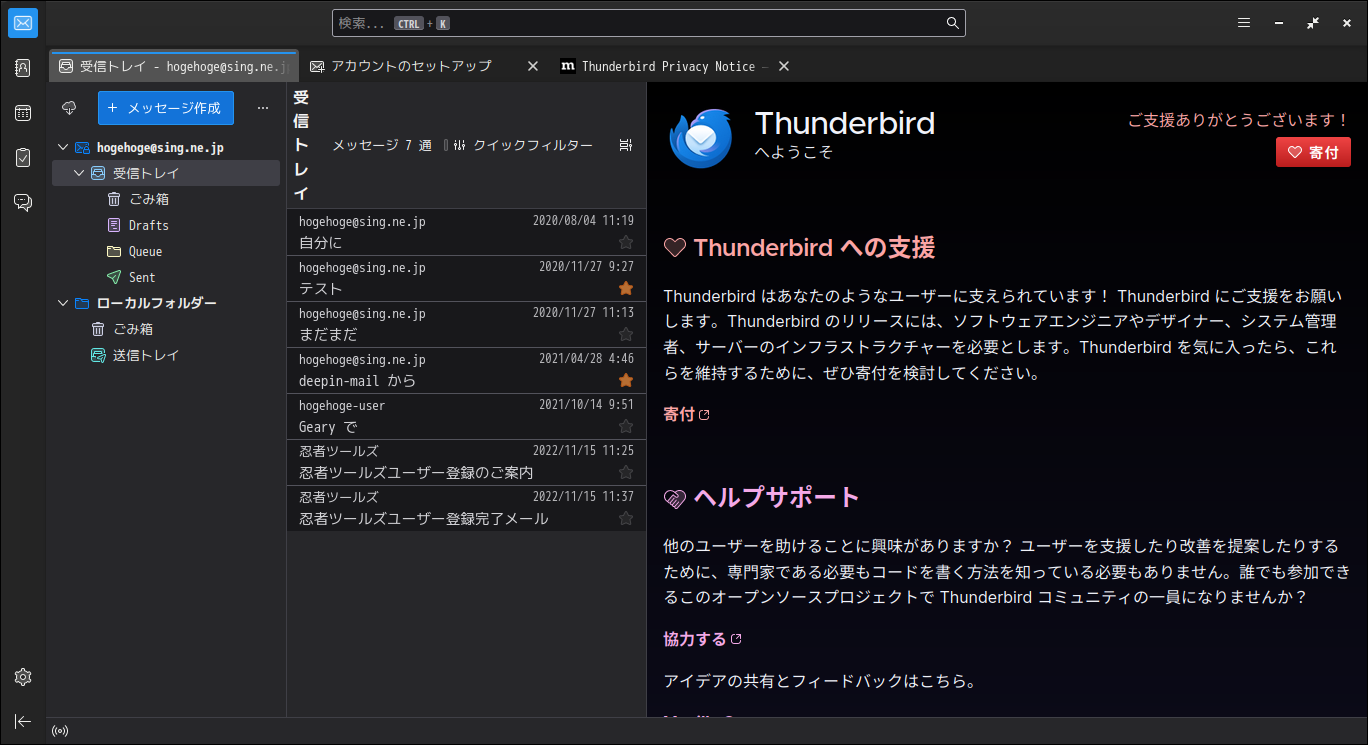Open the Calendar space

pyautogui.click(x=23, y=113)
